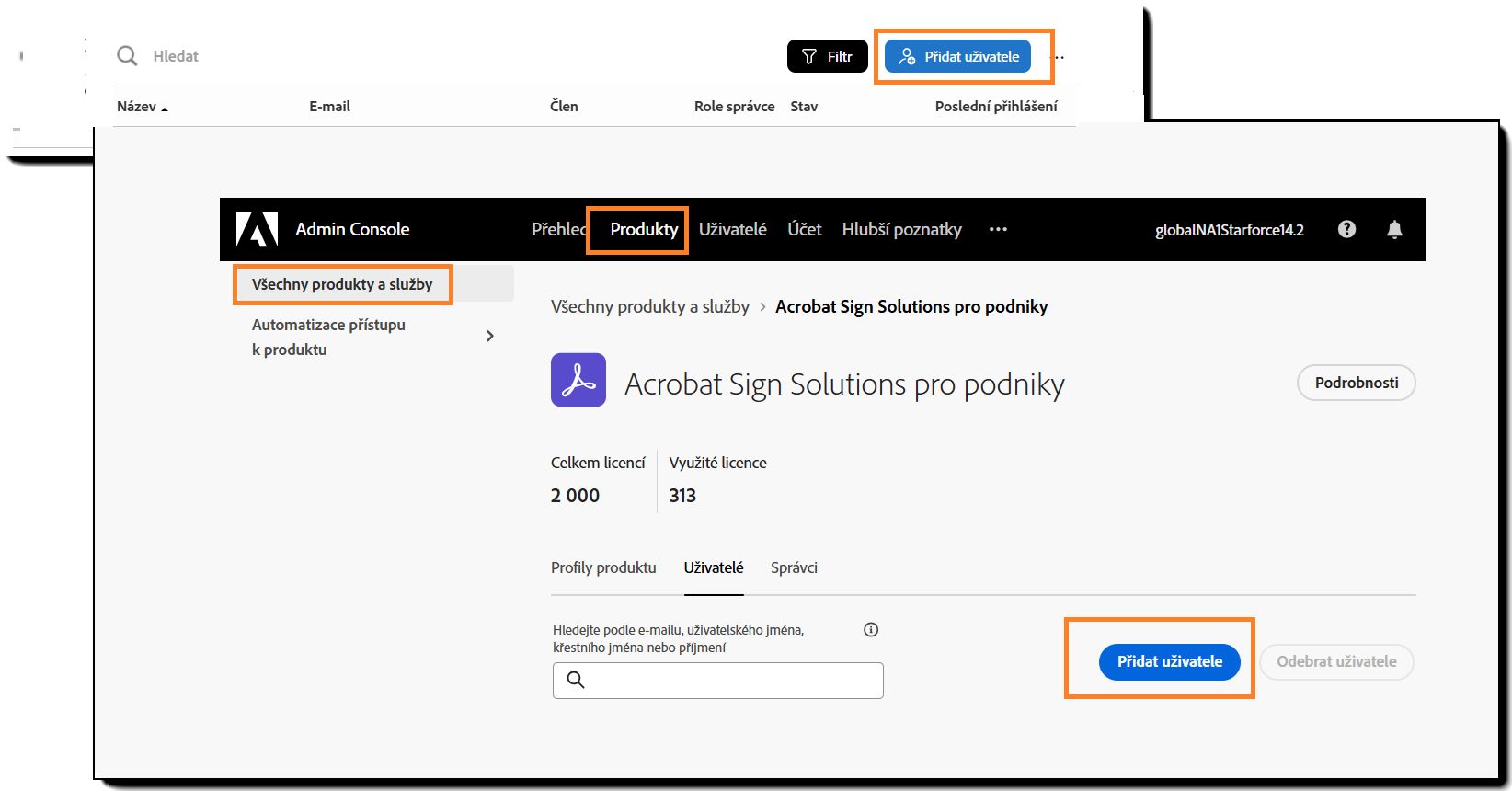Open more options dots beside top Přidat uživatele

pos(1058,57)
